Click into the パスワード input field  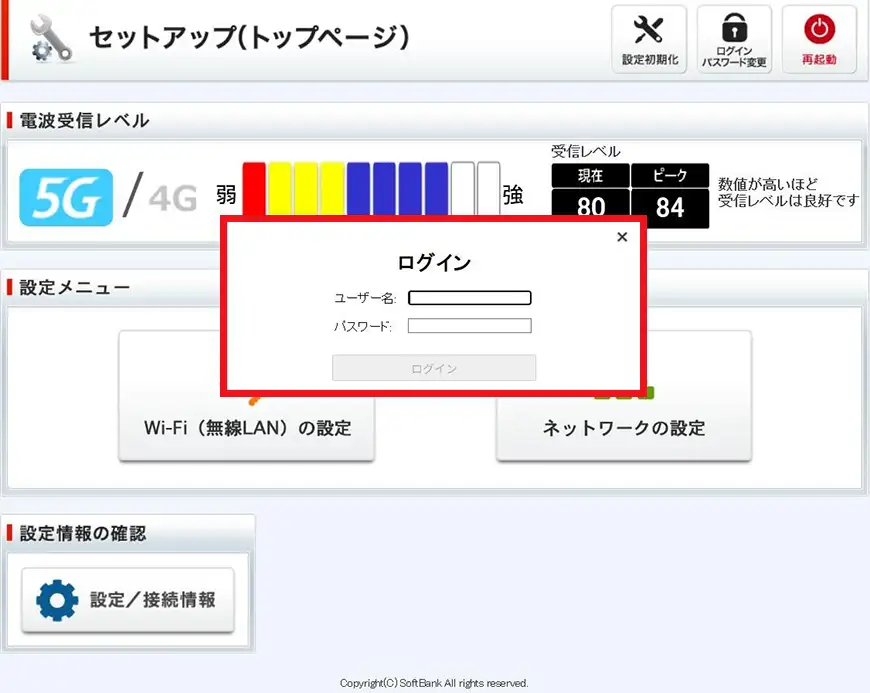pyautogui.click(x=469, y=326)
